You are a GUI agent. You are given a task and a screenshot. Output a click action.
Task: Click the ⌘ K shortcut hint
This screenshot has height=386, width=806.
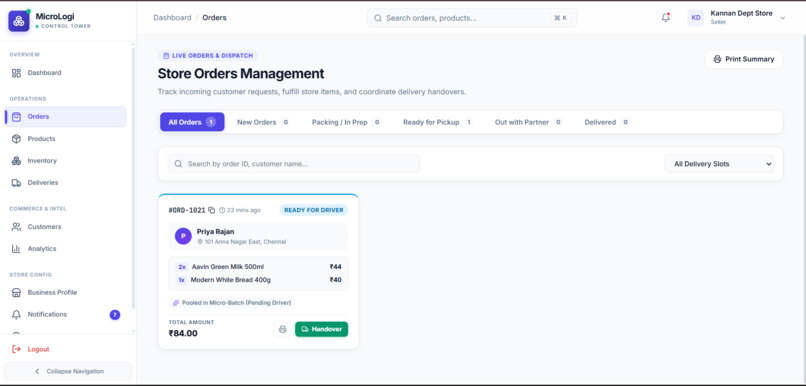coord(560,18)
